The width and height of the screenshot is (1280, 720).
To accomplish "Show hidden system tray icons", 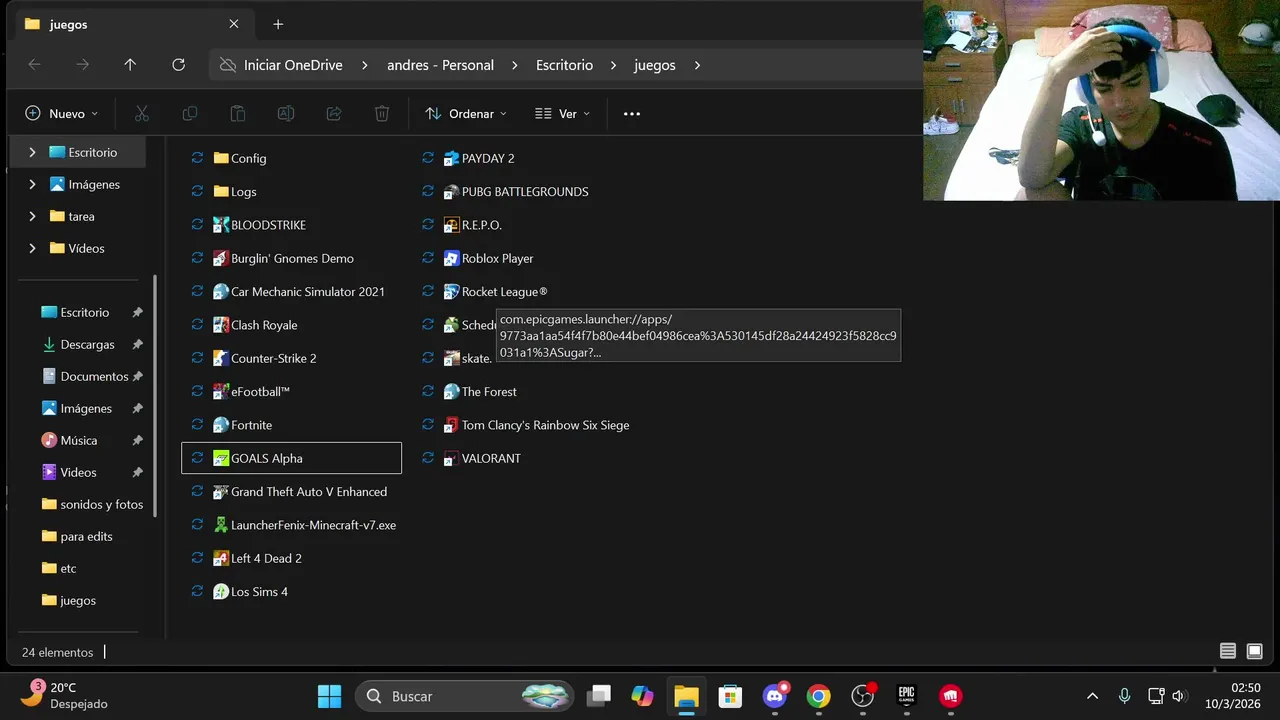I will coord(1092,696).
